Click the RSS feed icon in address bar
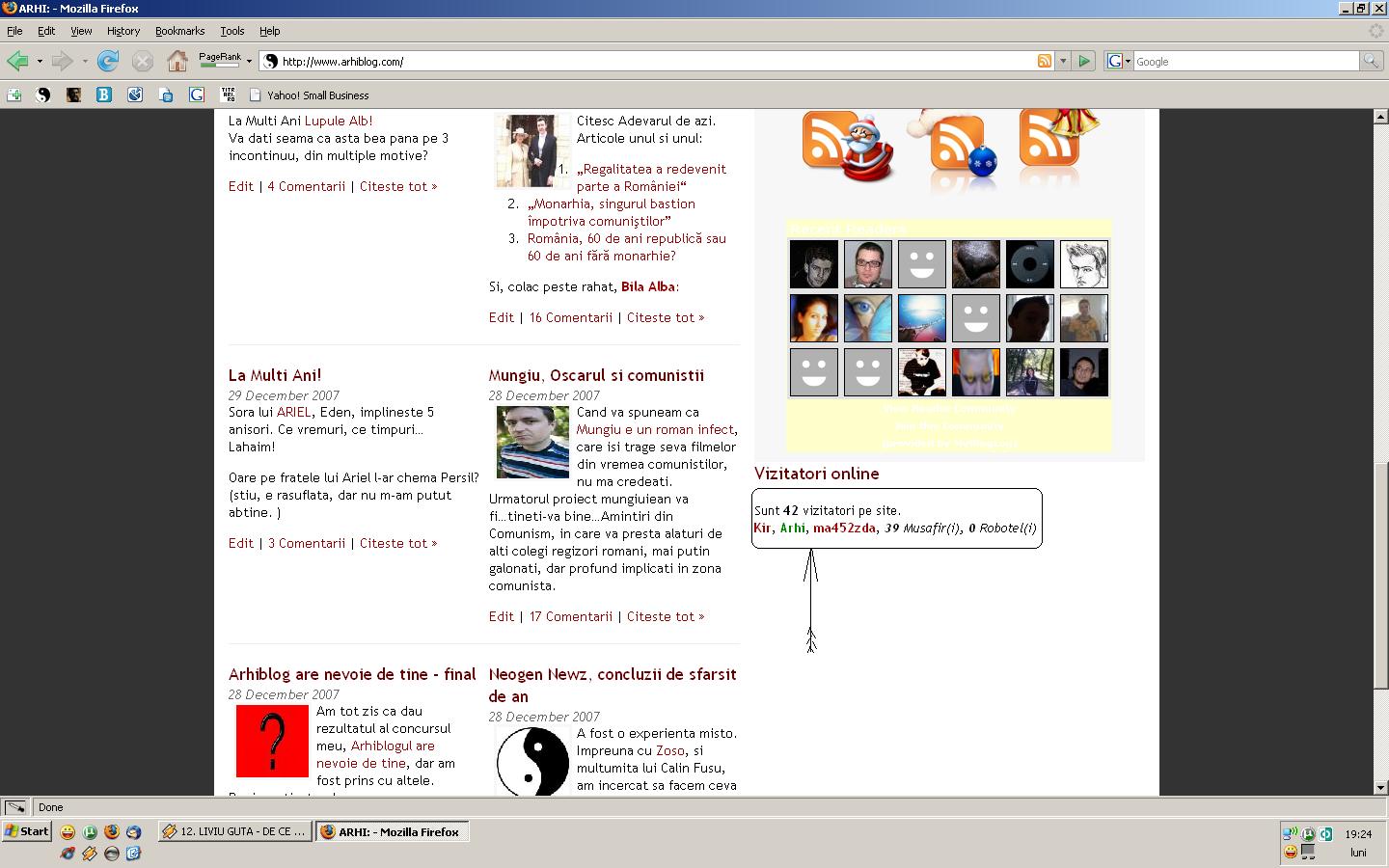This screenshot has width=1389, height=868. tap(1045, 61)
